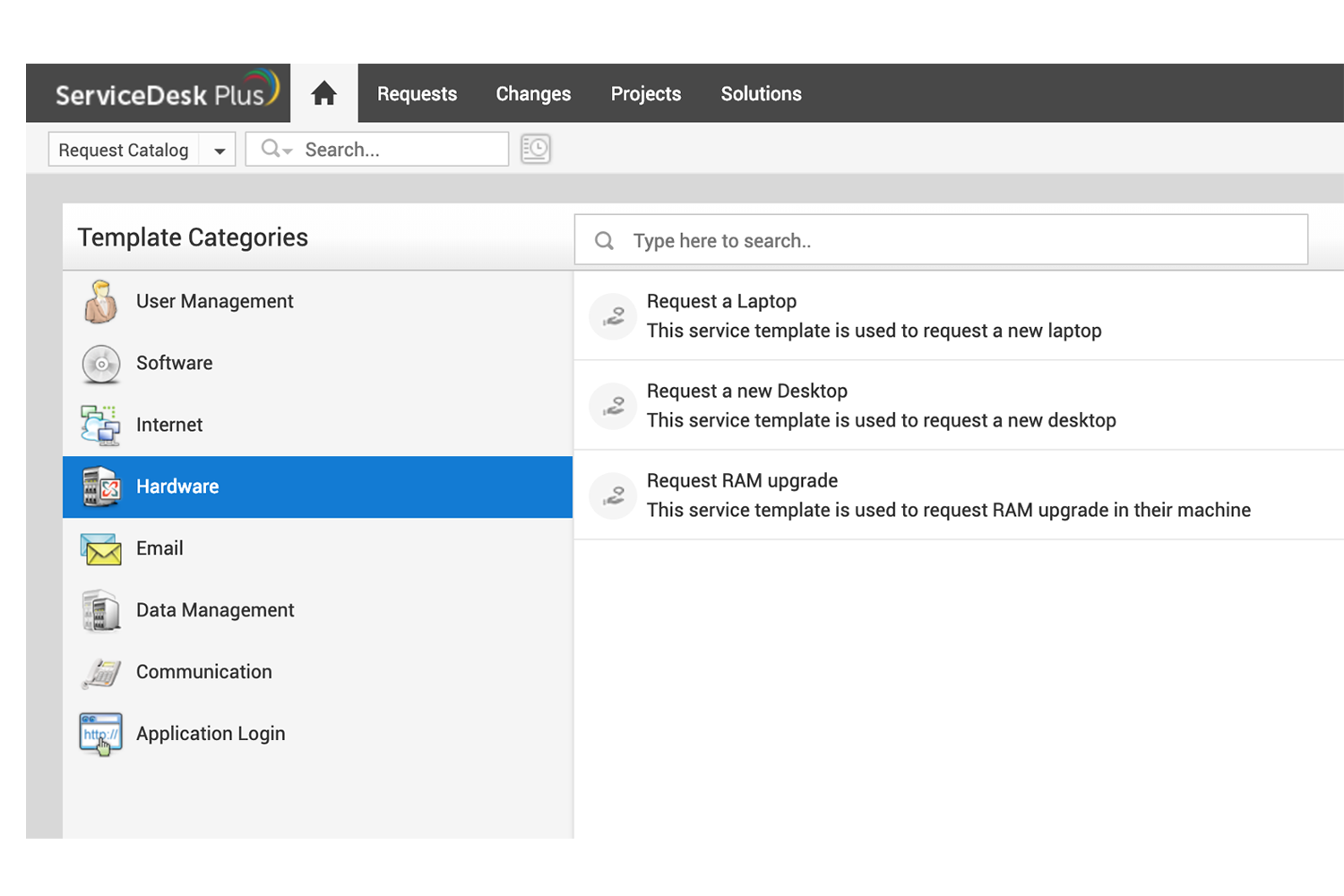Click the Email envelope icon
1344x896 pixels.
pos(101,548)
